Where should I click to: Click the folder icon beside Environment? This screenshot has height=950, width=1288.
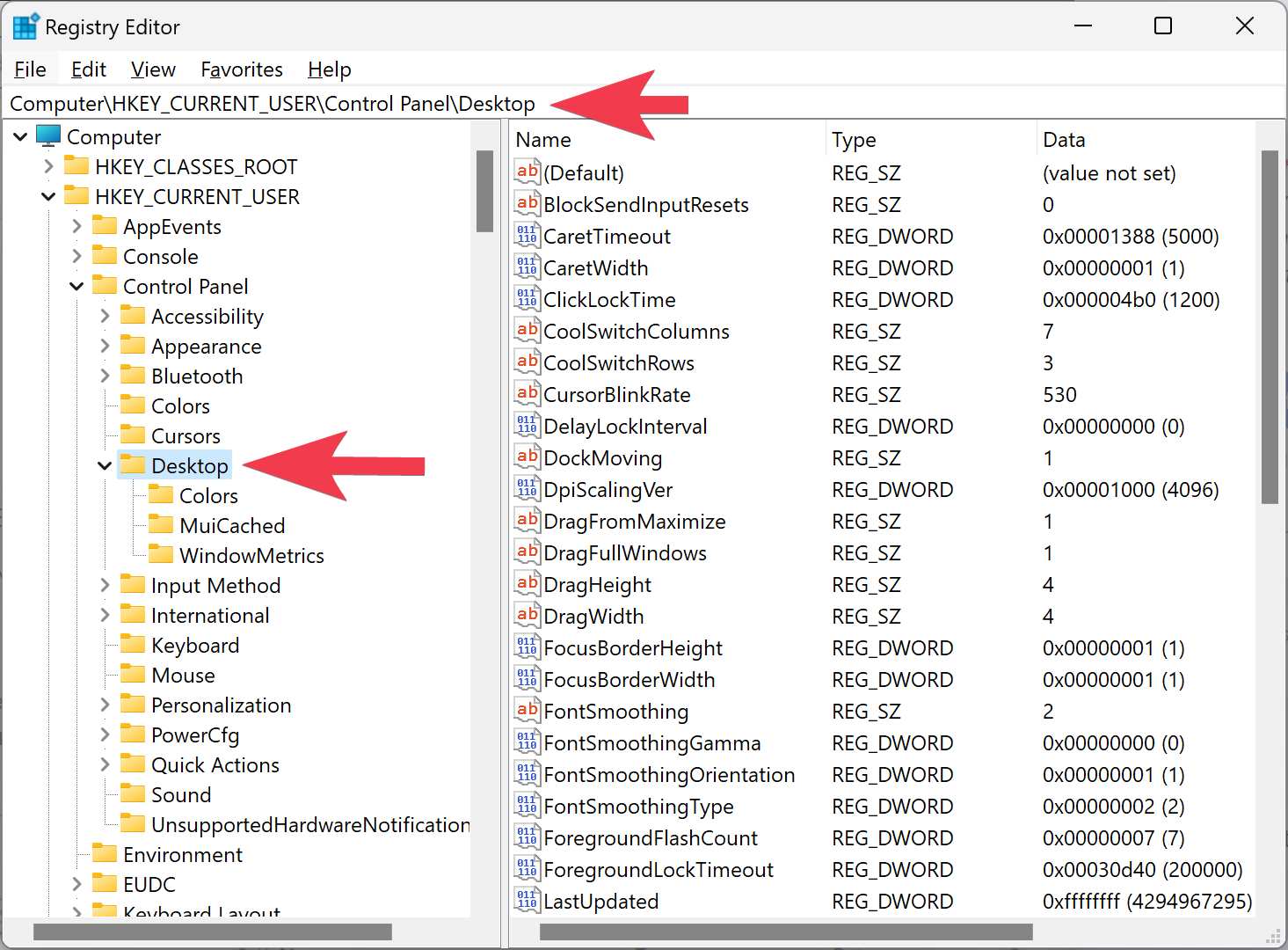point(105,853)
